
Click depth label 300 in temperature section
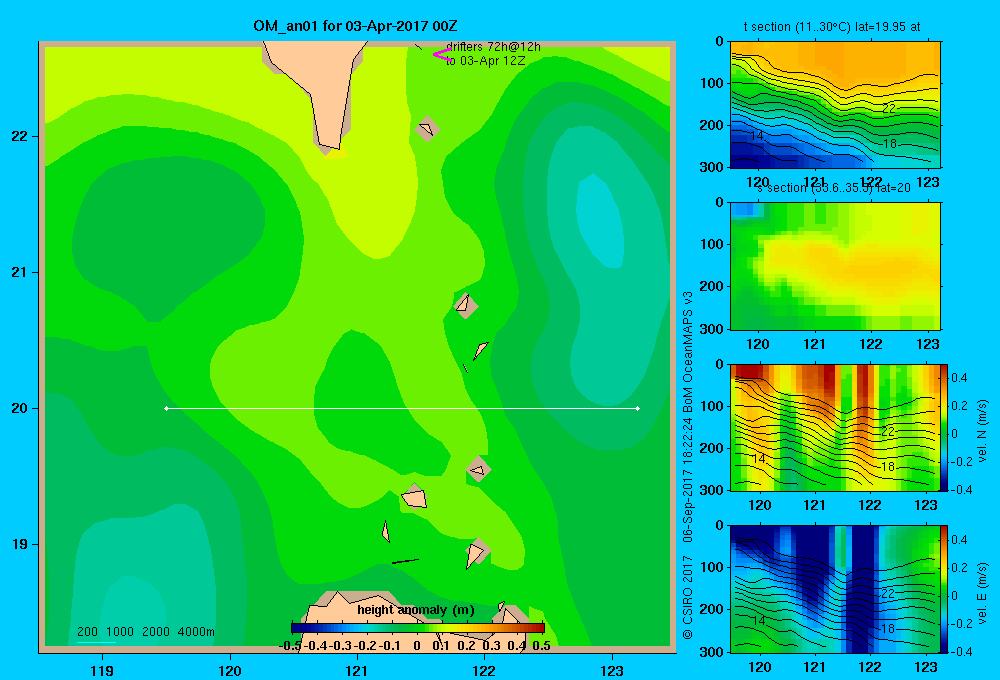pos(712,167)
